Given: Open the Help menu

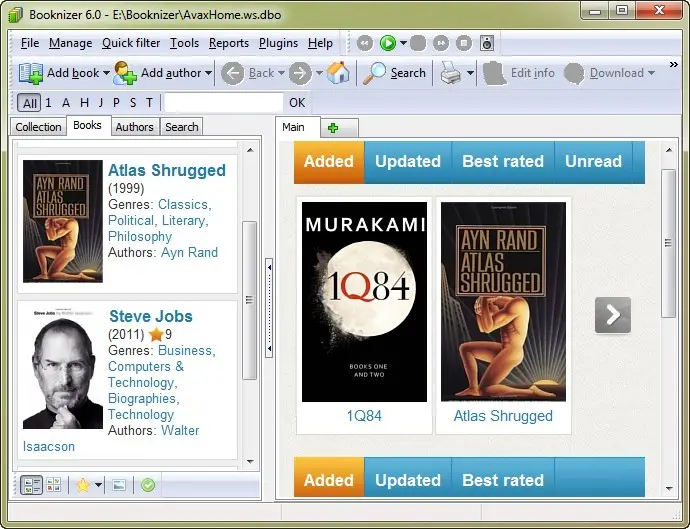Looking at the screenshot, I should coord(320,43).
